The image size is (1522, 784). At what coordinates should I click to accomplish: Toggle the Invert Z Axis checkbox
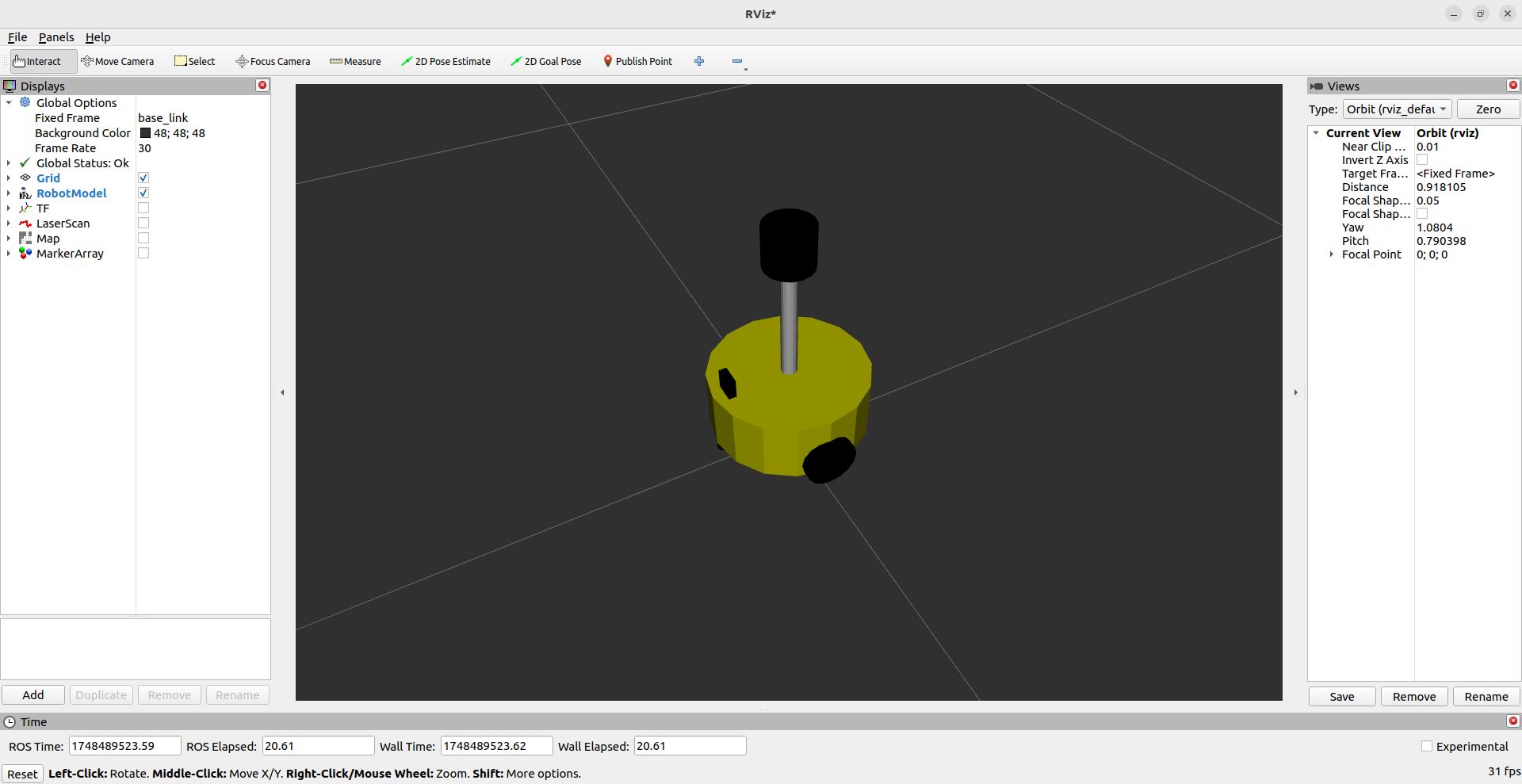(1422, 159)
